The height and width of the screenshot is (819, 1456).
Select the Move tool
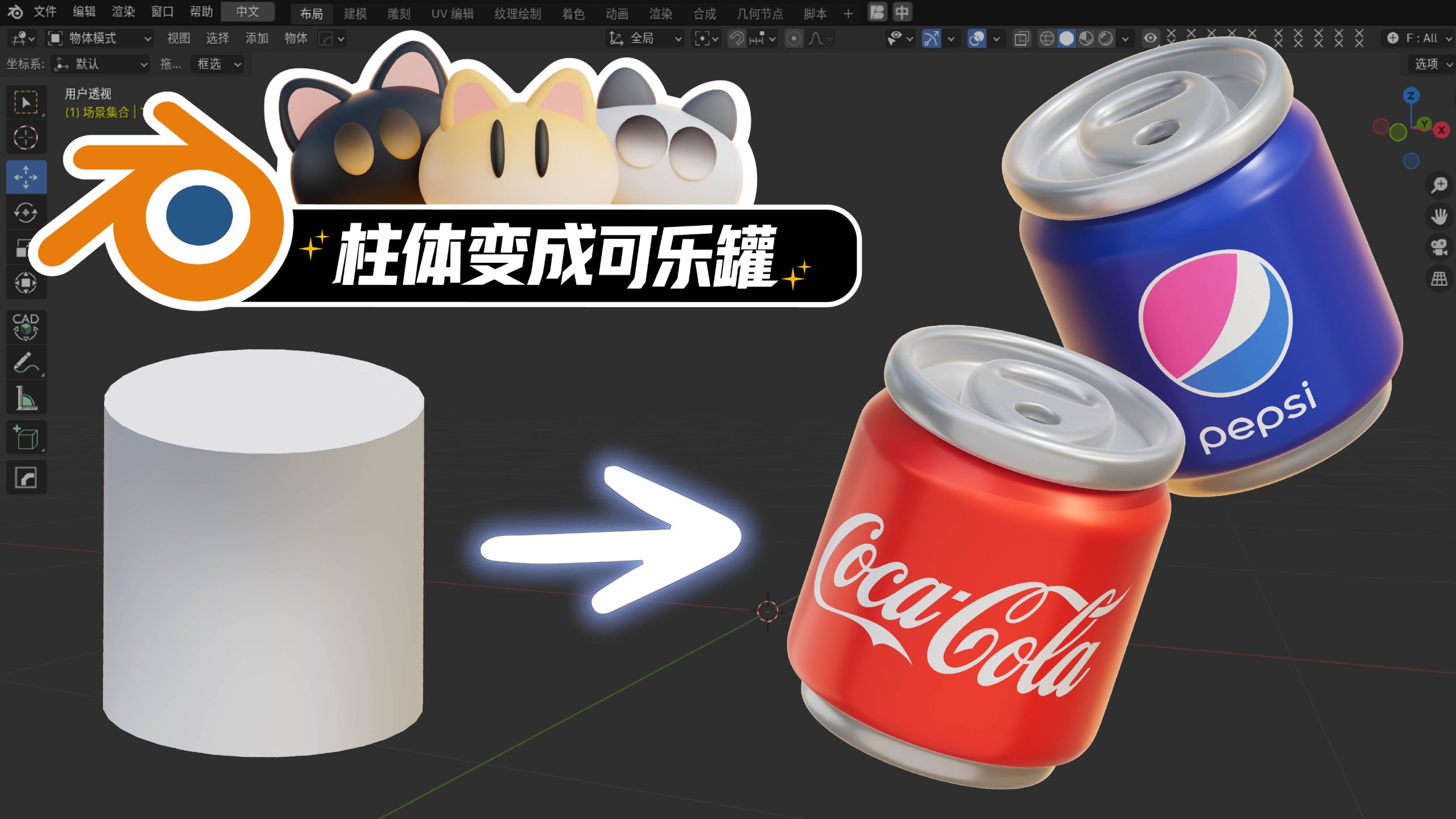point(26,177)
